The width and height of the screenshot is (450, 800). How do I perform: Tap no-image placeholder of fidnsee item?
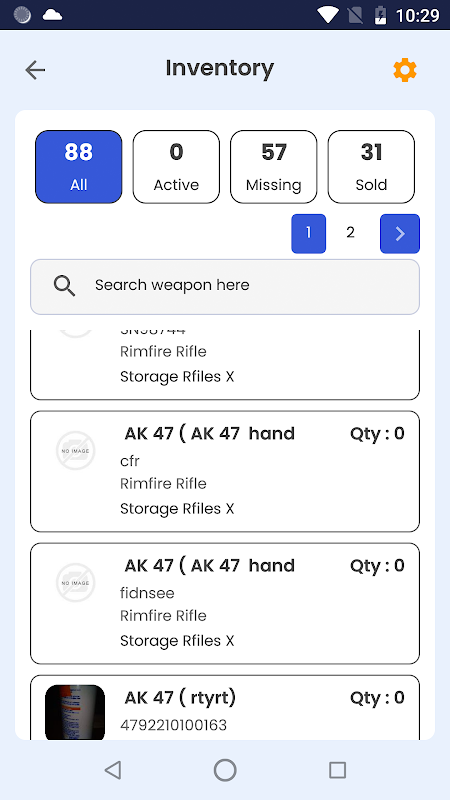(x=76, y=583)
